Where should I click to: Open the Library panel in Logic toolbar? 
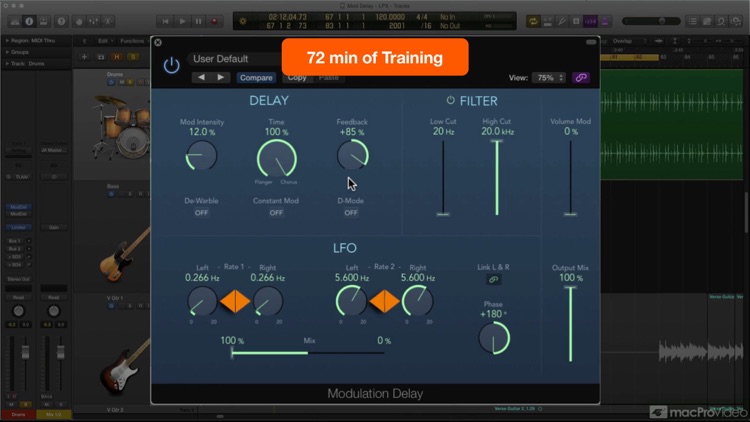point(15,22)
